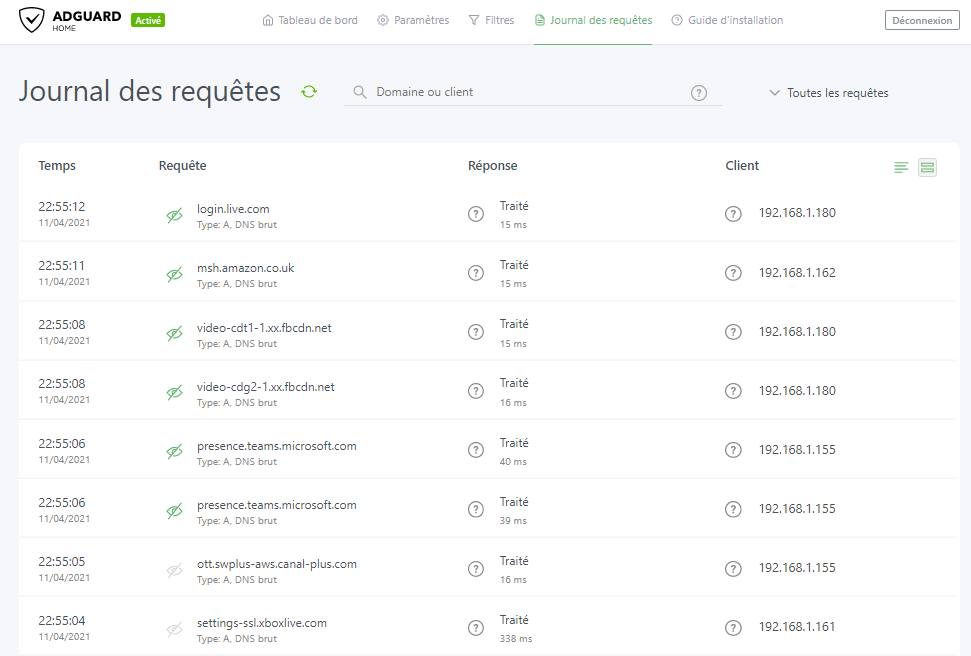Image resolution: width=971 pixels, height=656 pixels.
Task: Click the Requête column header
Action: click(x=183, y=165)
